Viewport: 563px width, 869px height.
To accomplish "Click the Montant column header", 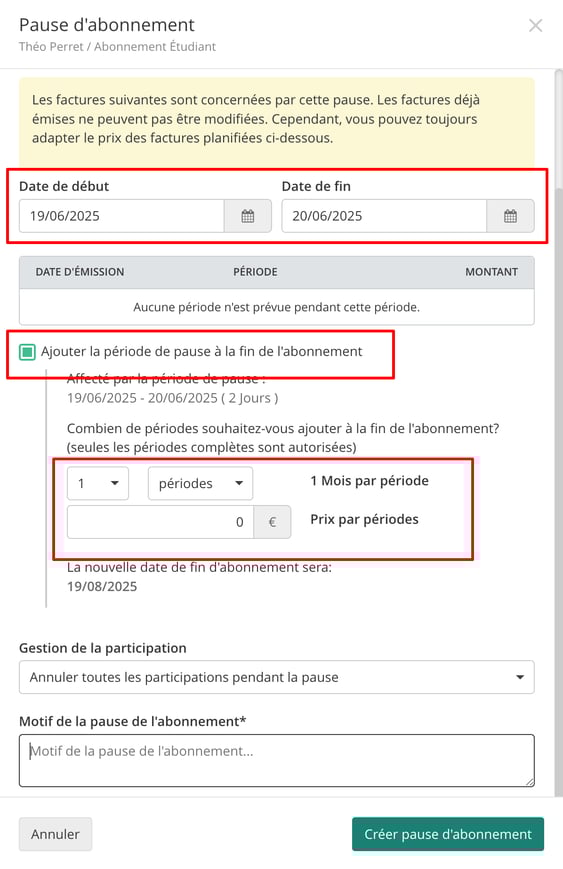I will [492, 272].
